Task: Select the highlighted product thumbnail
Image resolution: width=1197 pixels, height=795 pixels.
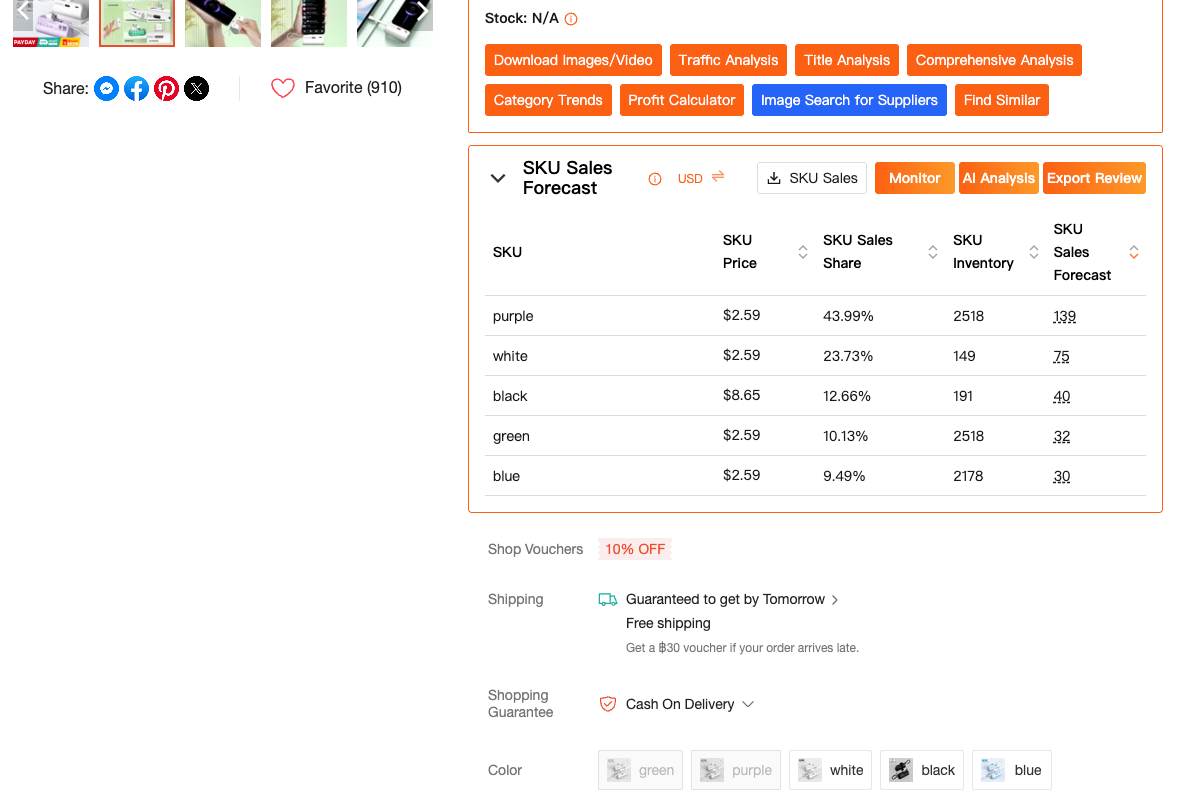Action: click(x=137, y=23)
